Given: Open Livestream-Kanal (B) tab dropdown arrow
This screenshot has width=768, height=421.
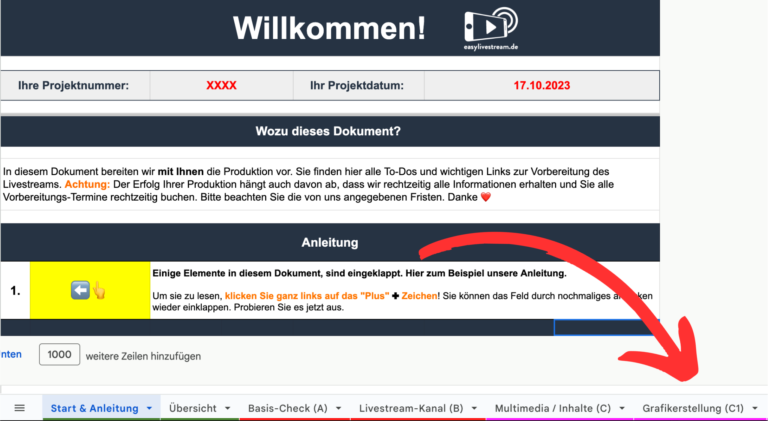Looking at the screenshot, I should click(474, 408).
